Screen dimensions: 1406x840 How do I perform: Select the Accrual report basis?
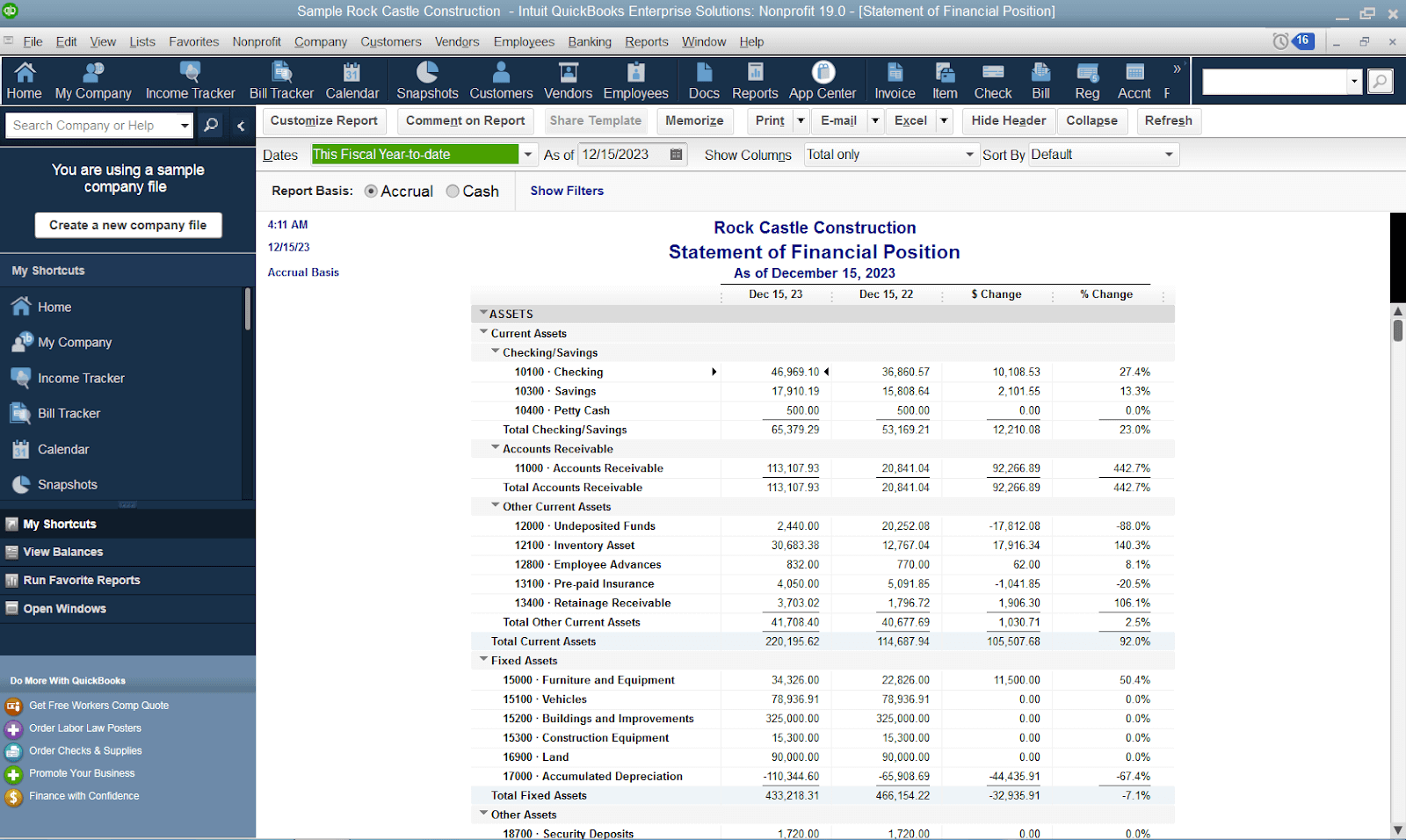click(x=371, y=192)
